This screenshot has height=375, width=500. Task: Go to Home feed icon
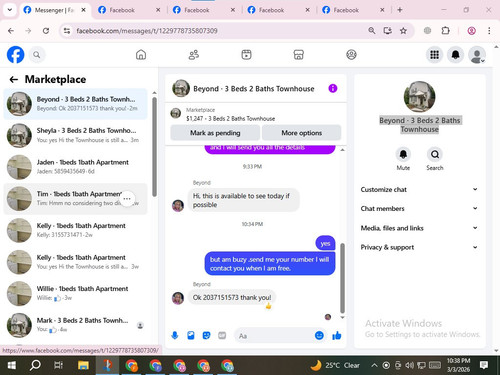pos(141,55)
